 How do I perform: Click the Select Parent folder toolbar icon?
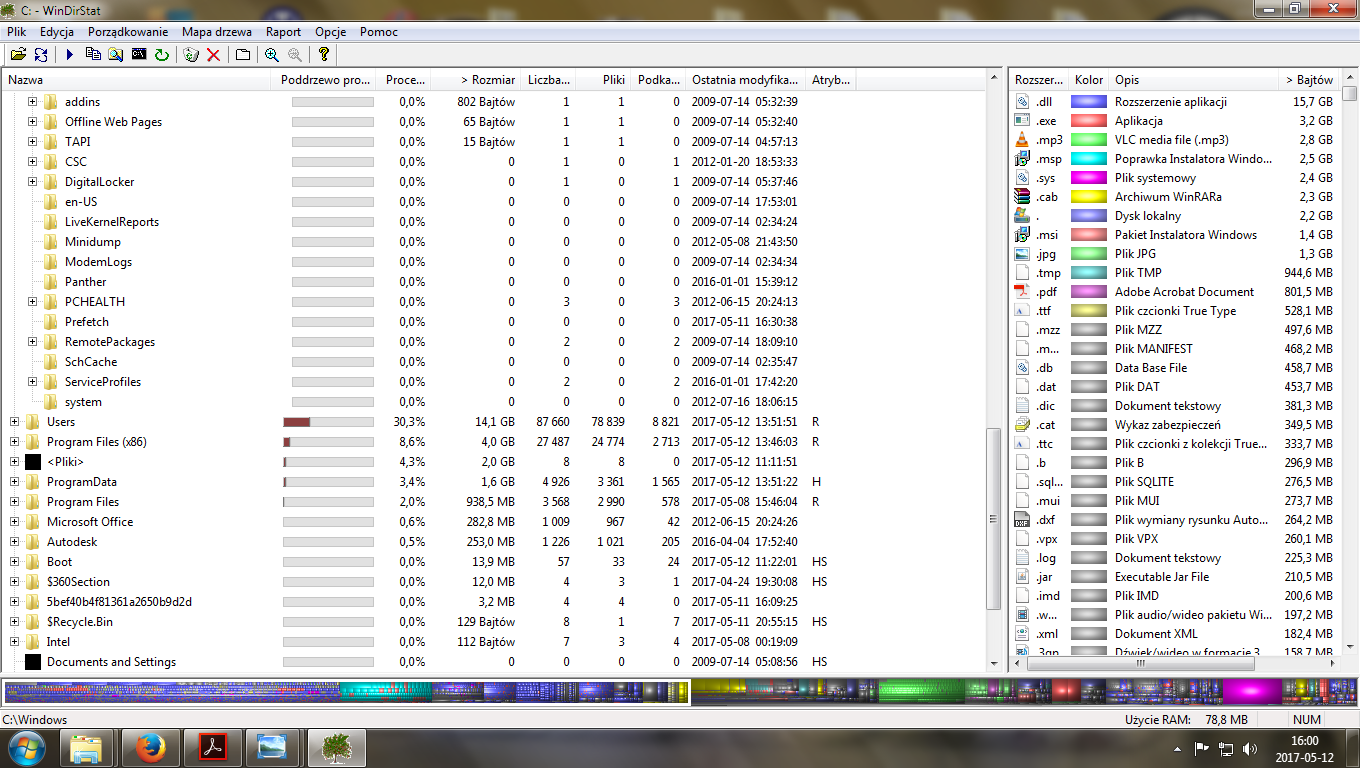(x=243, y=54)
